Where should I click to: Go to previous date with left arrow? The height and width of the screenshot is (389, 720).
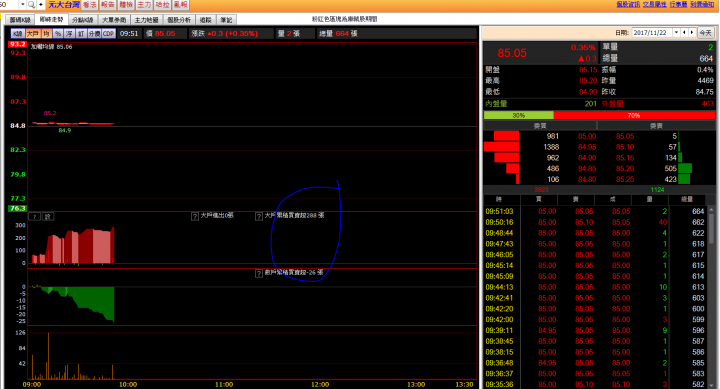684,33
